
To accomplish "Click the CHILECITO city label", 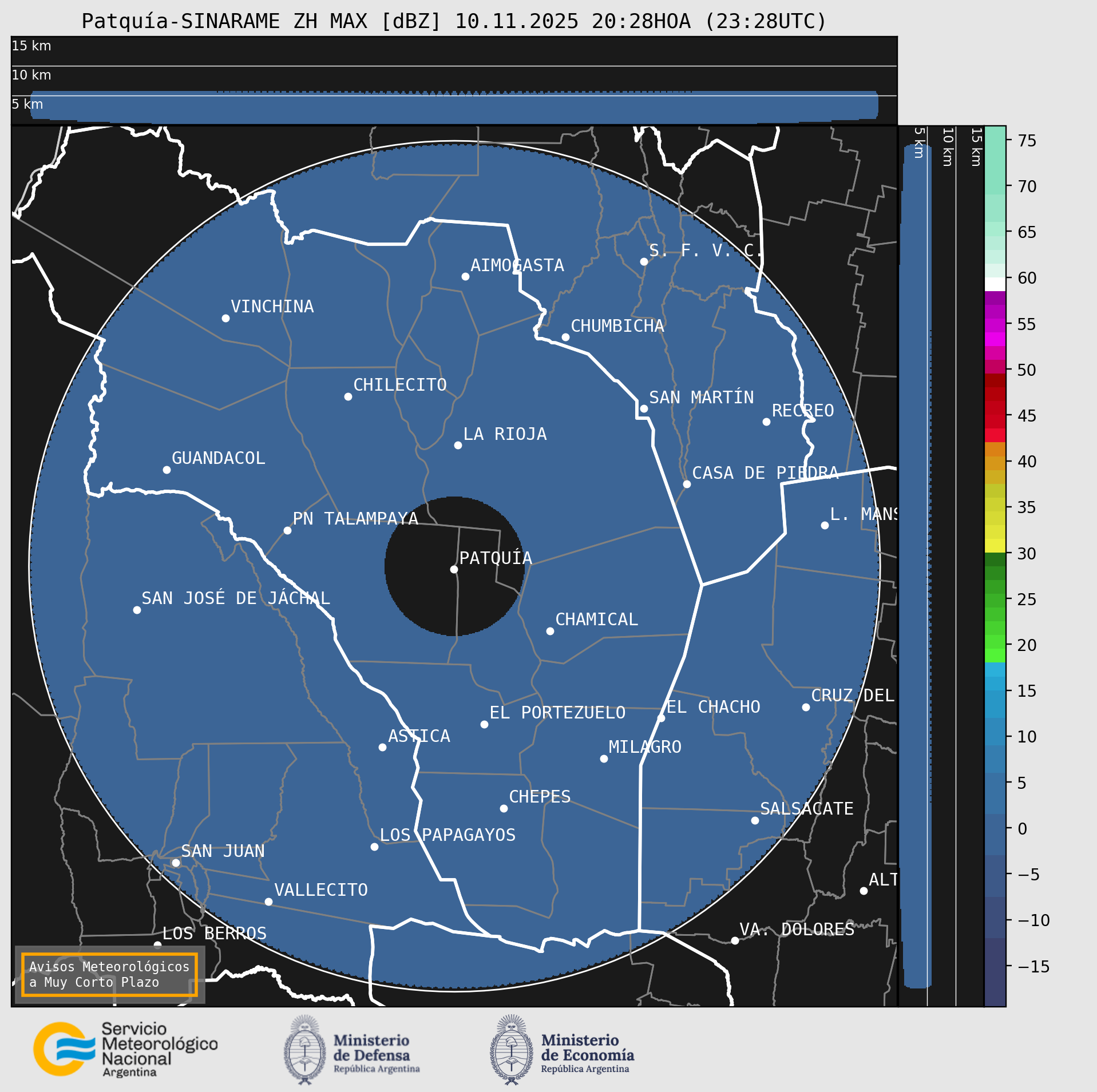I will [400, 385].
